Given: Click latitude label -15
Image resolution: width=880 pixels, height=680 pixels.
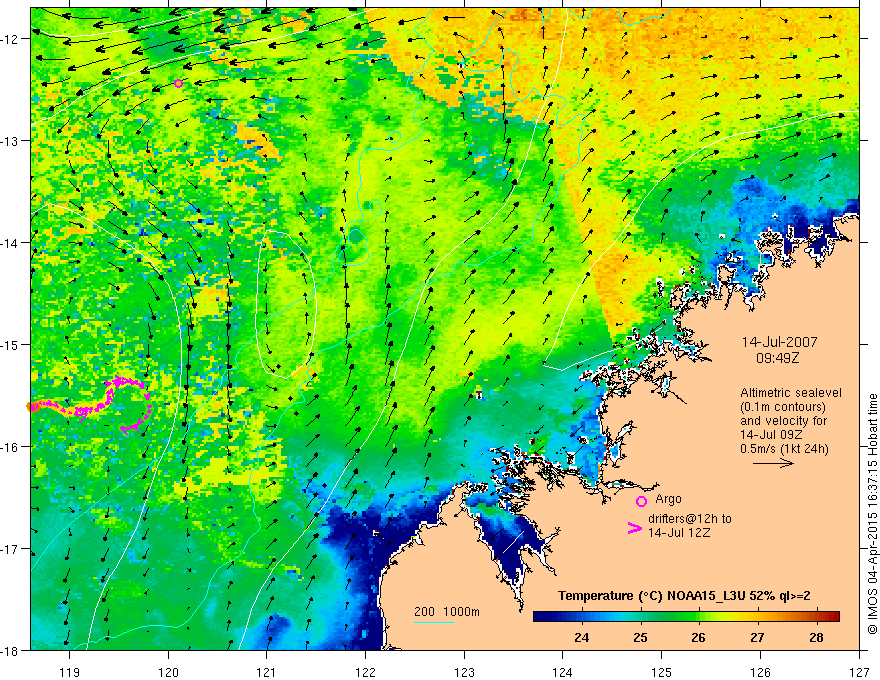Looking at the screenshot, I should pyautogui.click(x=10, y=344).
